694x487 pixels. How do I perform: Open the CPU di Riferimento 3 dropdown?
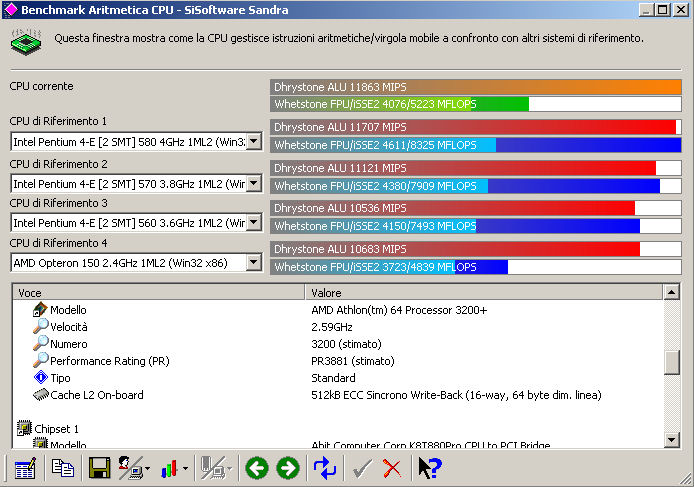(x=254, y=222)
